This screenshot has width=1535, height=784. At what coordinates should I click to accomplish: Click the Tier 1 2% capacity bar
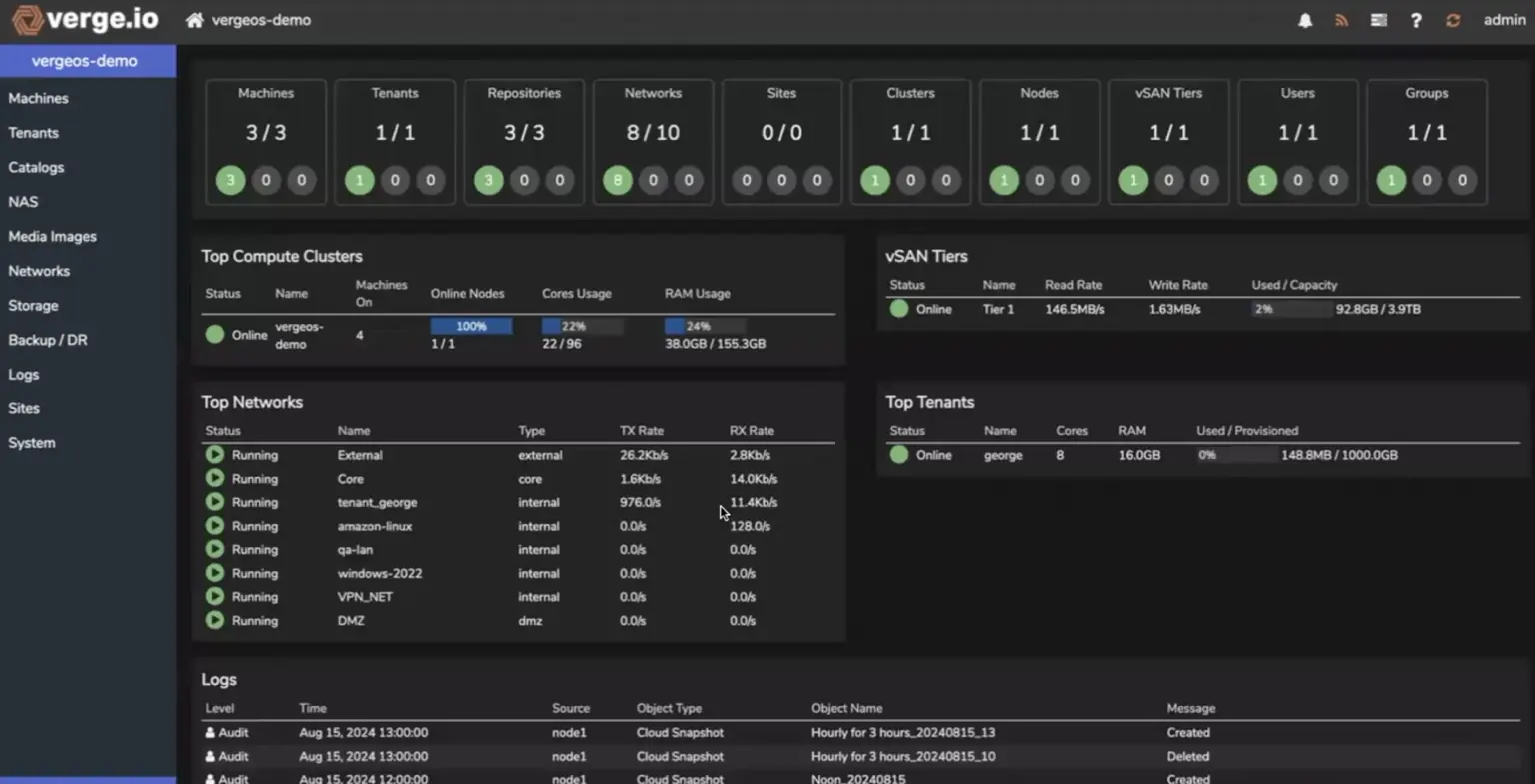point(1291,309)
